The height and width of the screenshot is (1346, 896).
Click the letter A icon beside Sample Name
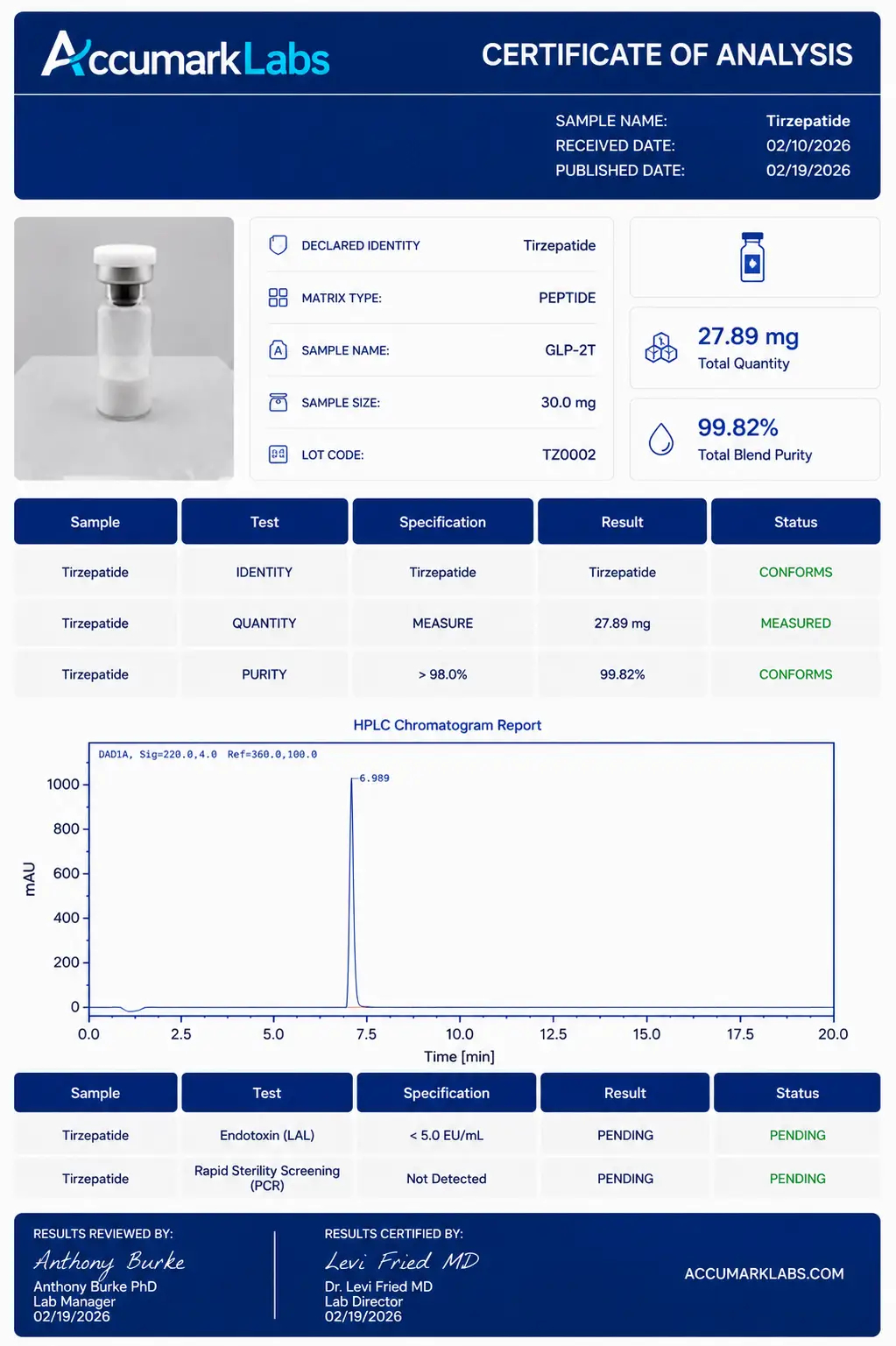(x=278, y=350)
